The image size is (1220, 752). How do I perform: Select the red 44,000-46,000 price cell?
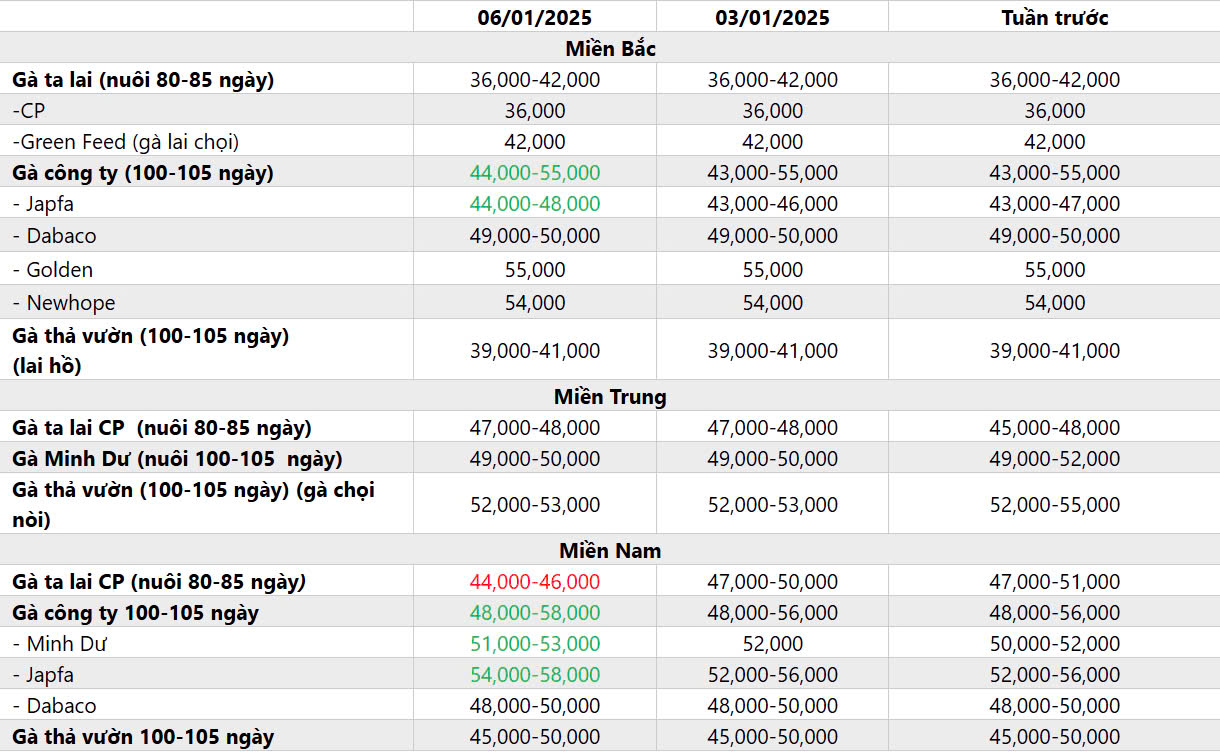coord(535,582)
